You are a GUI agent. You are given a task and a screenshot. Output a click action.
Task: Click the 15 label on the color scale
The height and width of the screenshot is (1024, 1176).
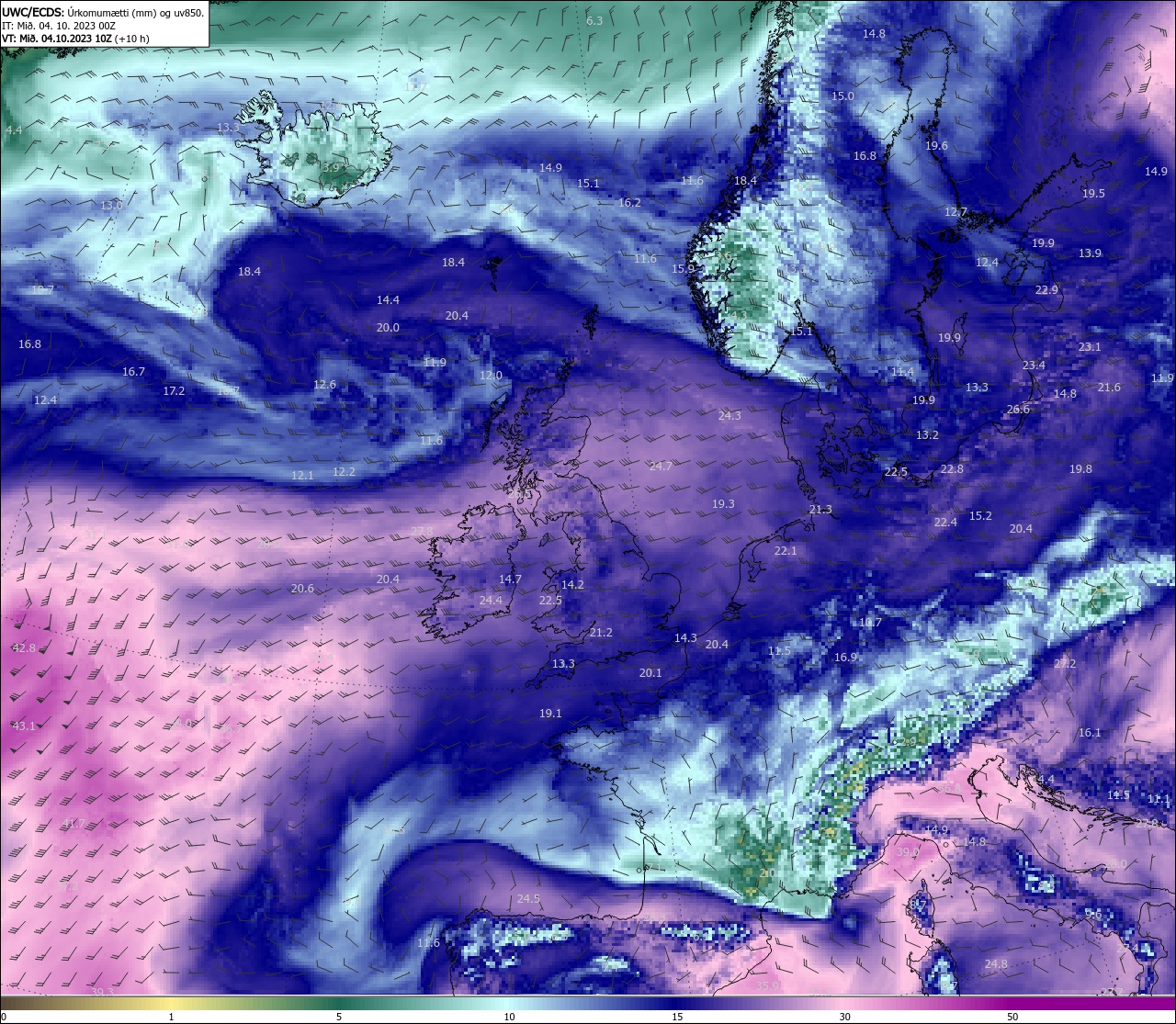(677, 1017)
